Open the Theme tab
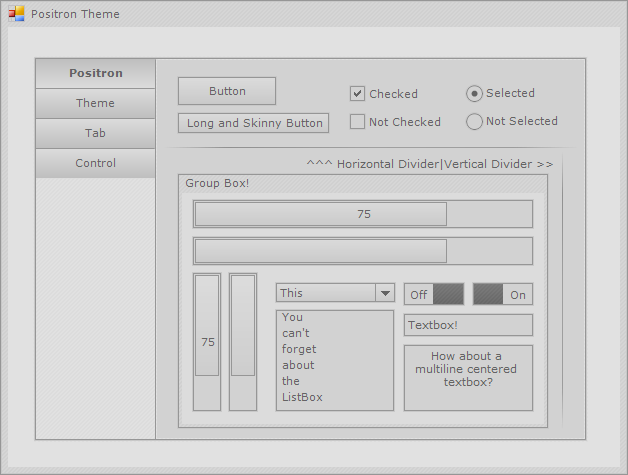 [96, 103]
